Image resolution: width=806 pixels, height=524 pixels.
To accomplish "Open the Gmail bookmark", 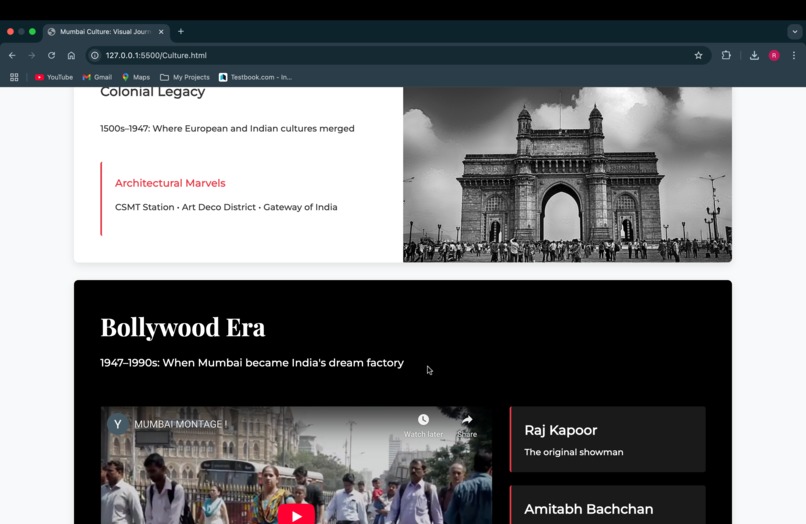I will (97, 77).
